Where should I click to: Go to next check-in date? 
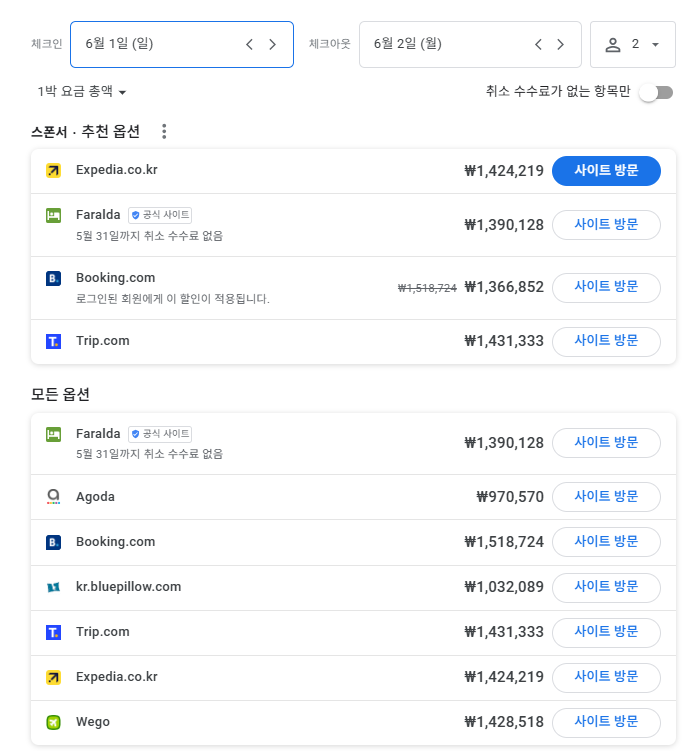(272, 45)
